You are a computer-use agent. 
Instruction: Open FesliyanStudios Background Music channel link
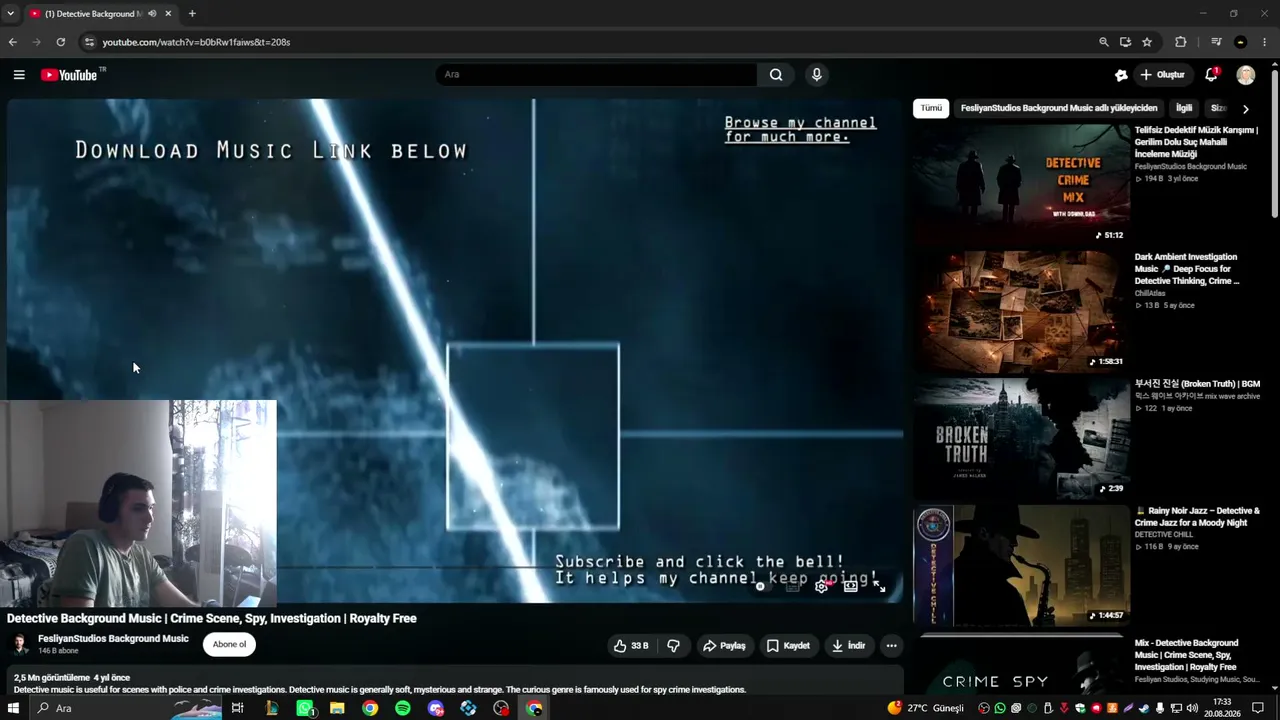coord(113,639)
